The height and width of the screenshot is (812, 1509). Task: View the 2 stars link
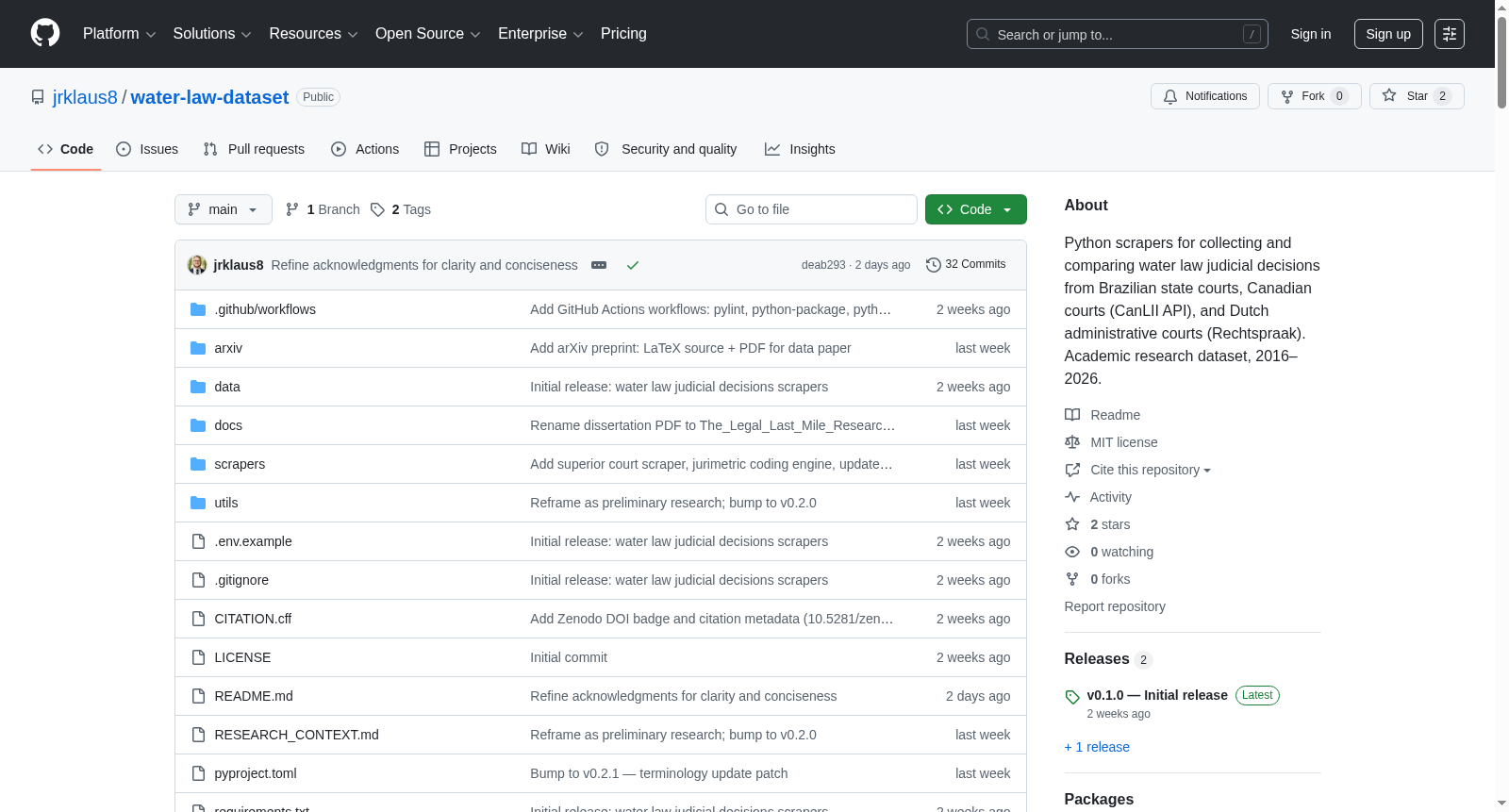pos(1110,524)
